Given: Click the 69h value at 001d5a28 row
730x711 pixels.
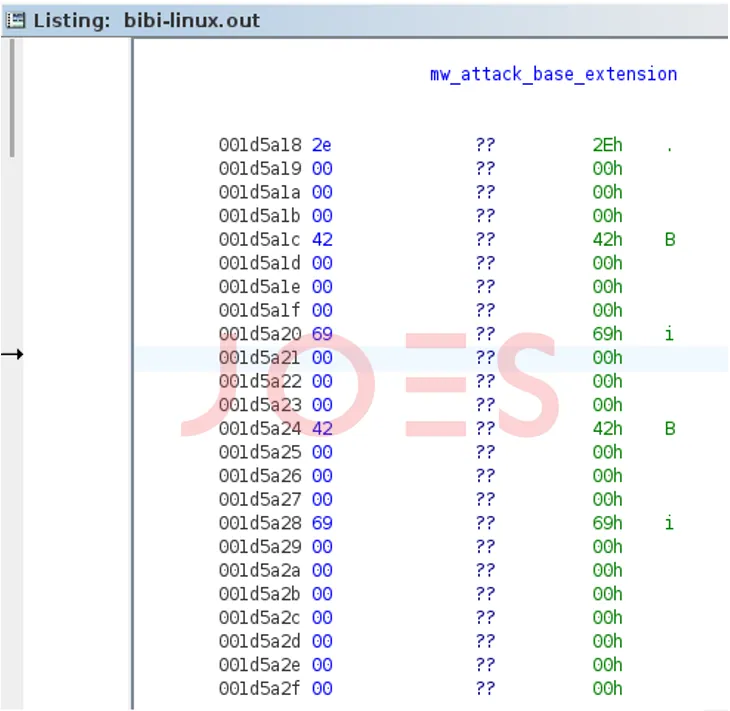Looking at the screenshot, I should tap(607, 523).
